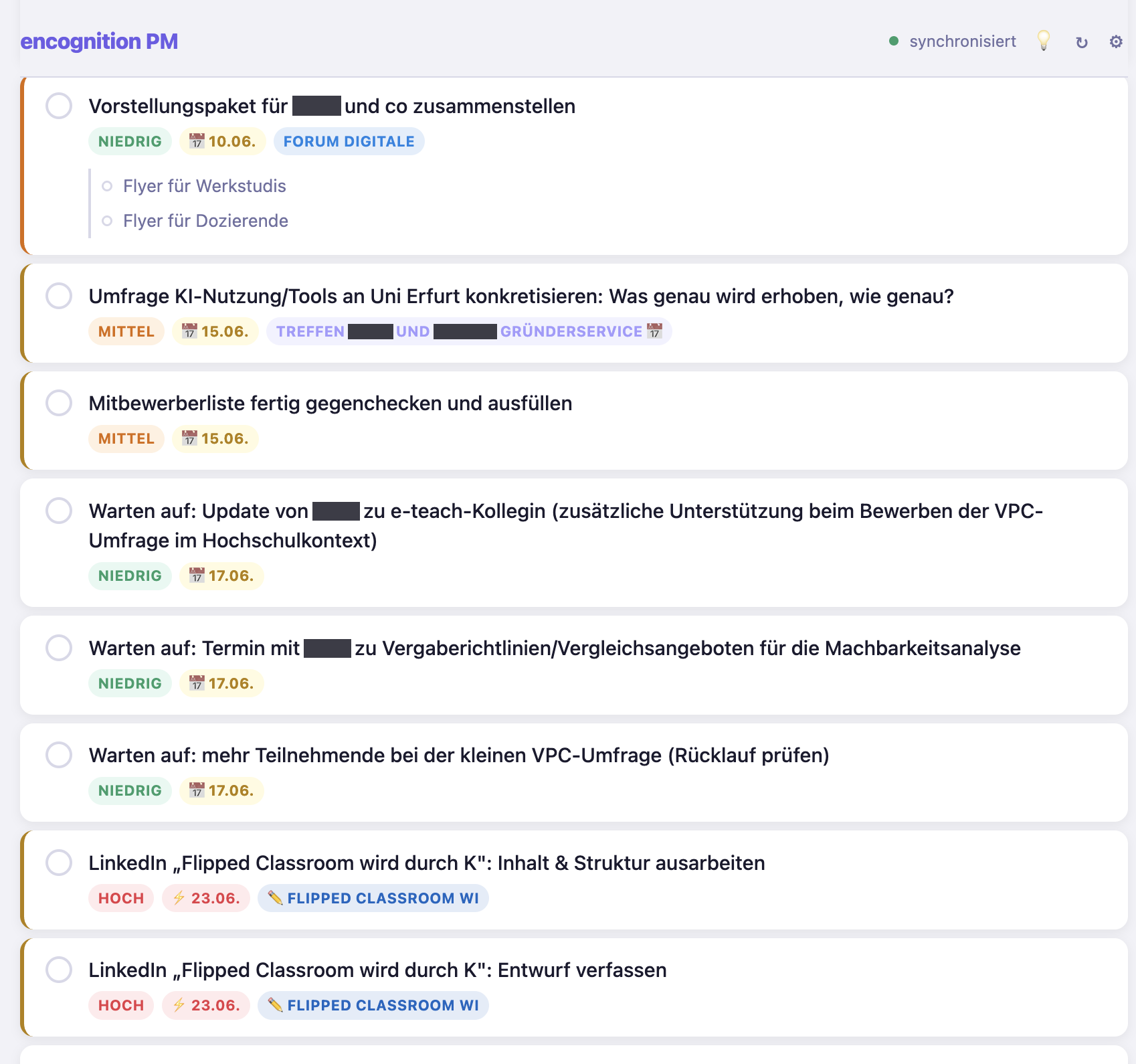Viewport: 1136px width, 1064px height.
Task: Toggle subtask Flyer für Dozierende
Action: click(107, 221)
